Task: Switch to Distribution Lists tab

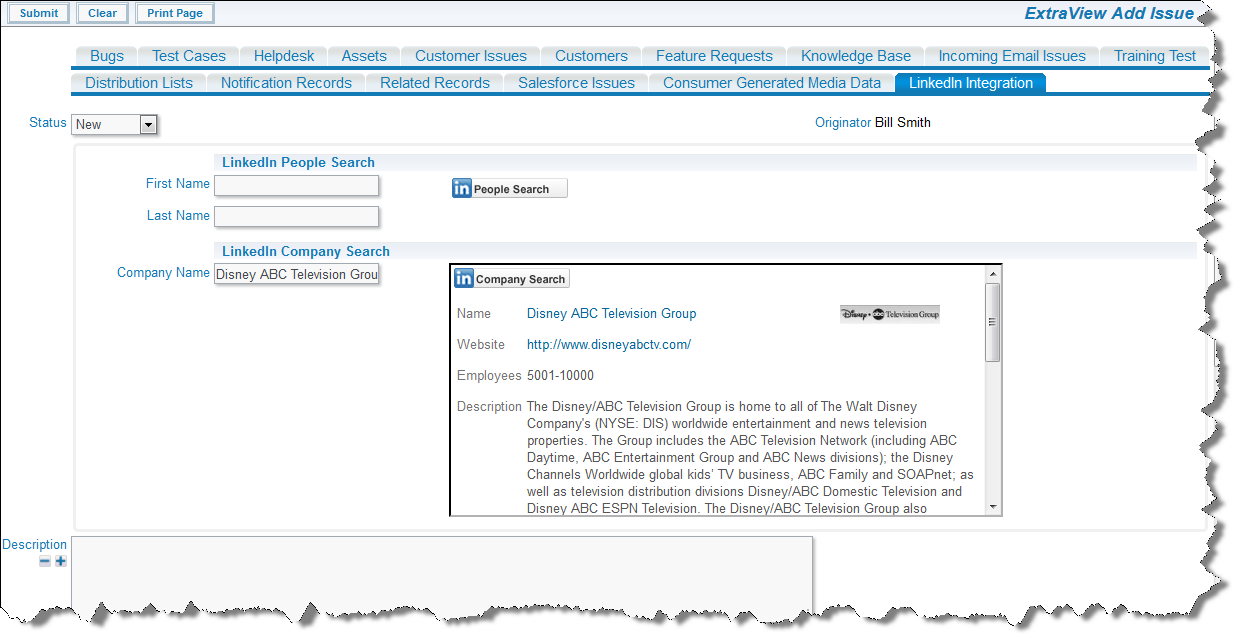Action: [139, 83]
